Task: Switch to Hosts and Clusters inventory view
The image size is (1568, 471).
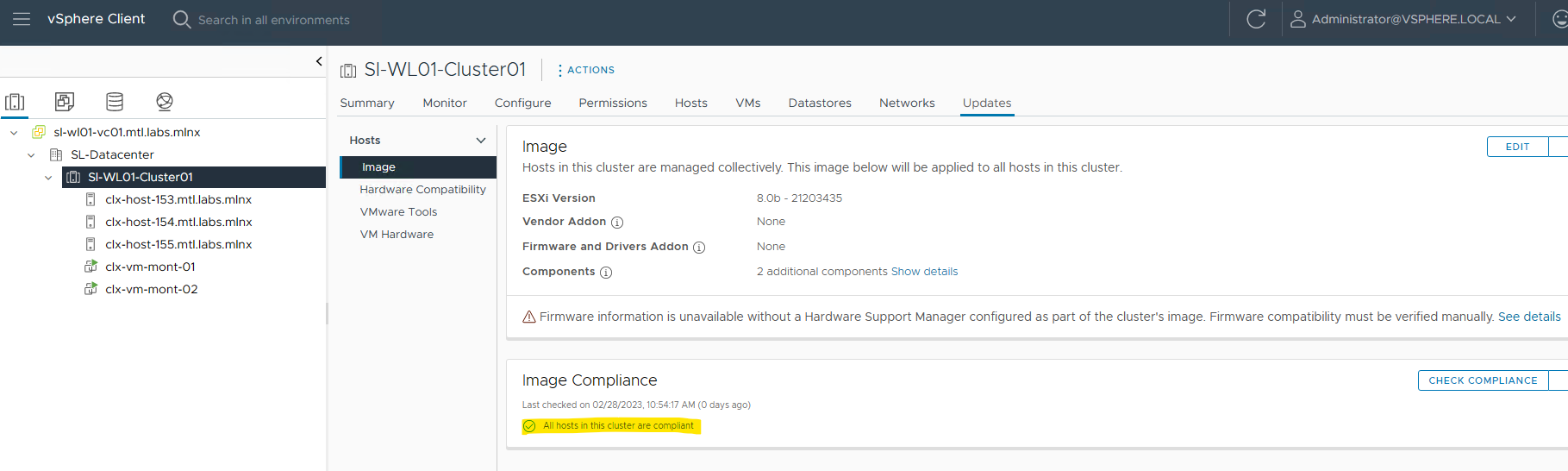Action: pyautogui.click(x=15, y=102)
